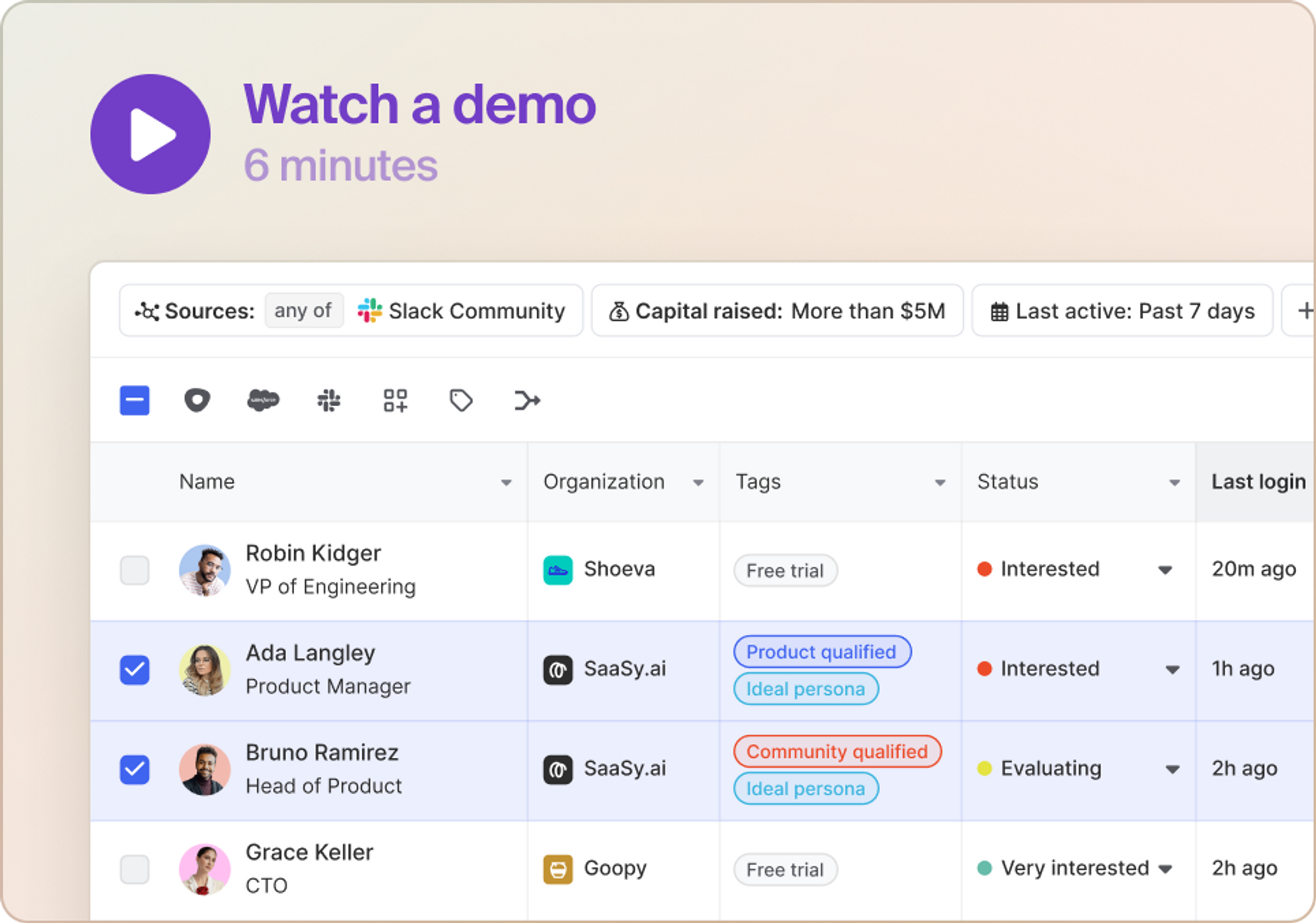Image resolution: width=1316 pixels, height=923 pixels.
Task: Check Grace Keller's row checkbox
Action: [134, 869]
